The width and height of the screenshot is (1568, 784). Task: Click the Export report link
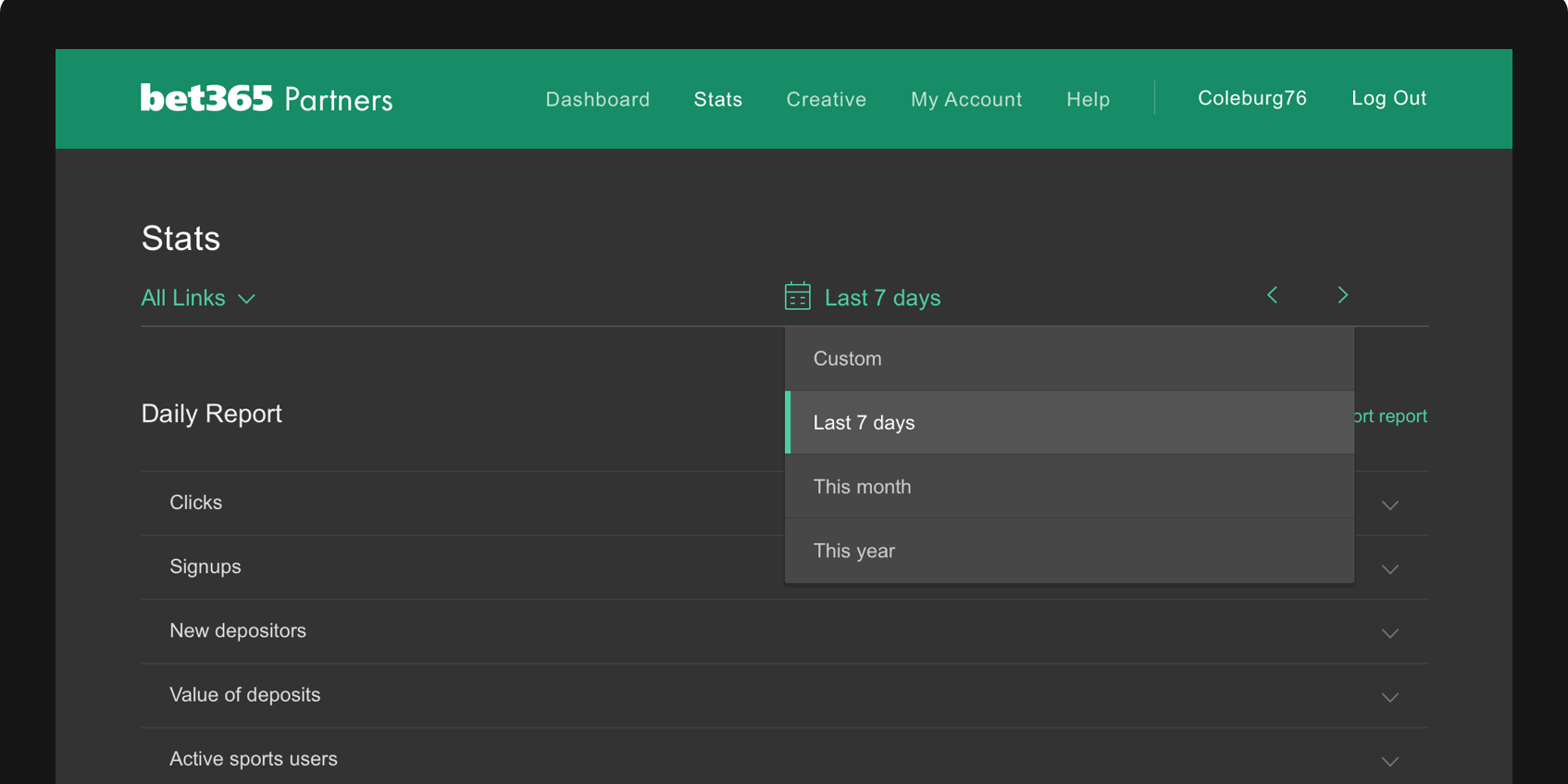coord(1391,417)
